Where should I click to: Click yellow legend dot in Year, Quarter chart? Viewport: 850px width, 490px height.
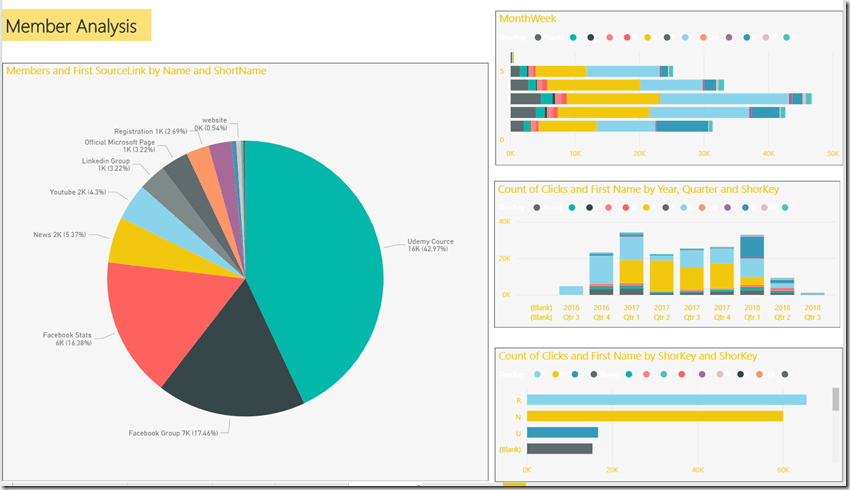647,208
